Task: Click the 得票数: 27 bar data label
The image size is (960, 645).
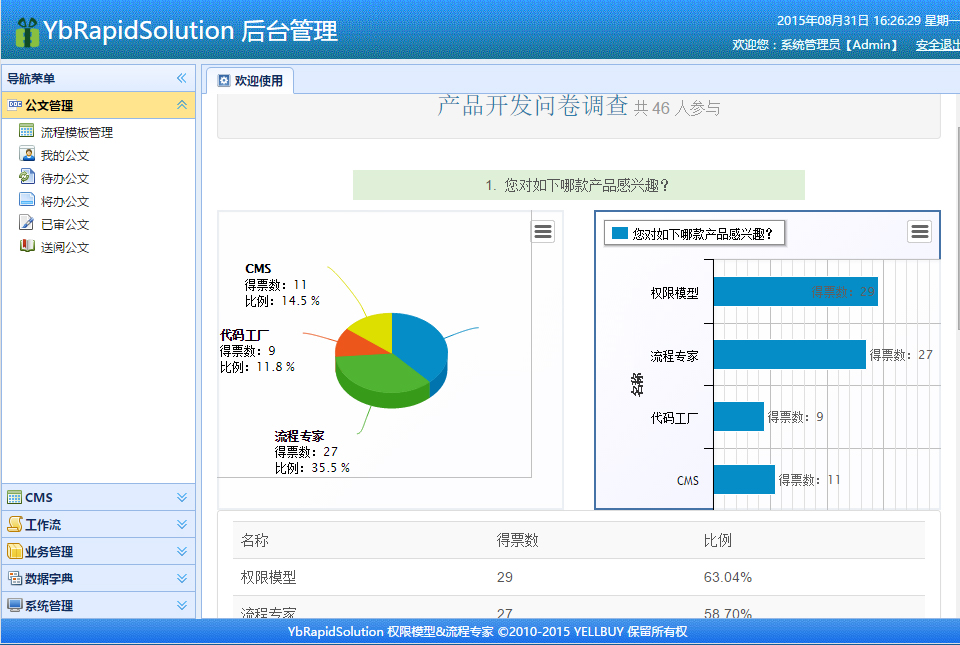Action: point(901,354)
